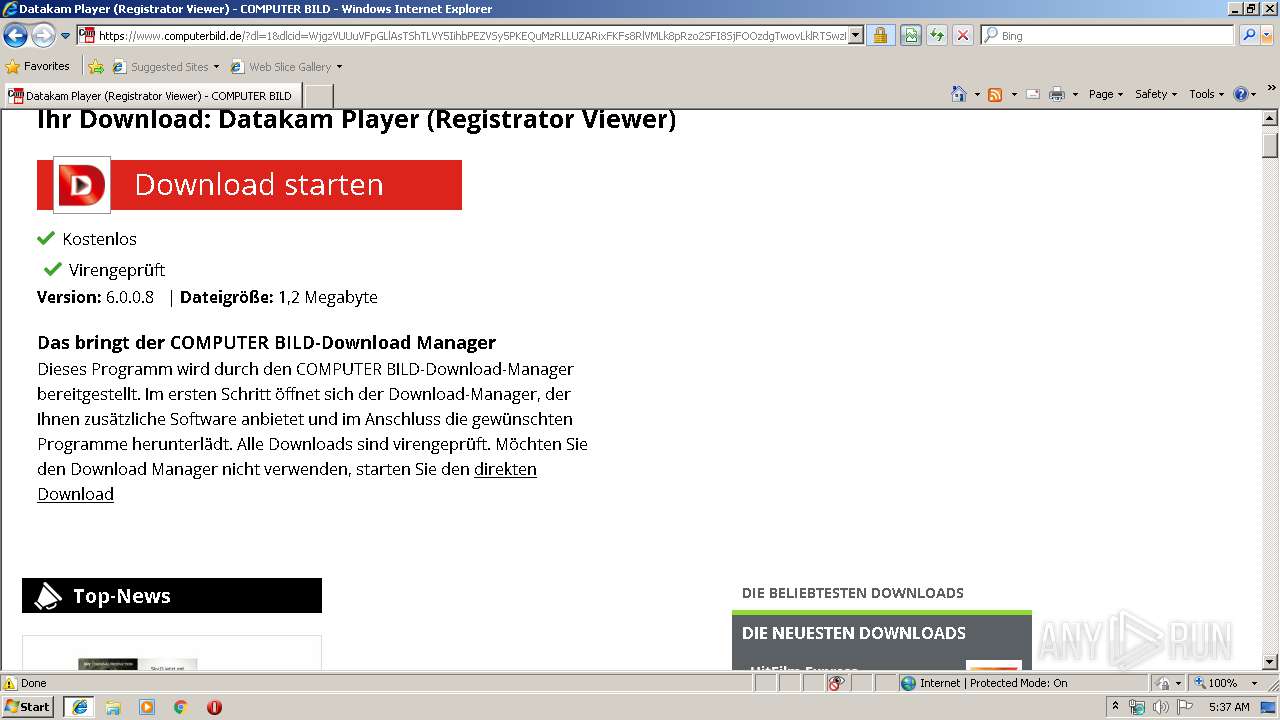Open a new blank tab
Screen dimensions: 1280x720
(x=318, y=96)
